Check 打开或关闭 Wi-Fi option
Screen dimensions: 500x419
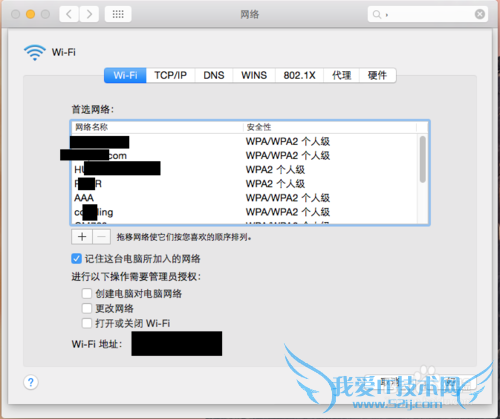pyautogui.click(x=87, y=323)
